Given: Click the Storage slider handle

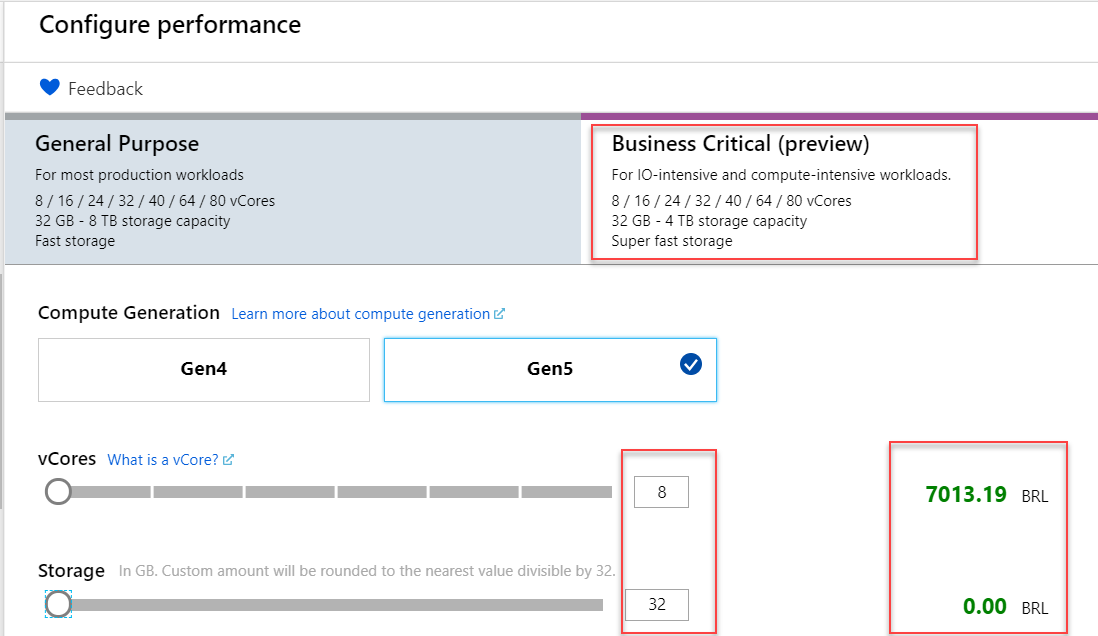Looking at the screenshot, I should pos(59,604).
